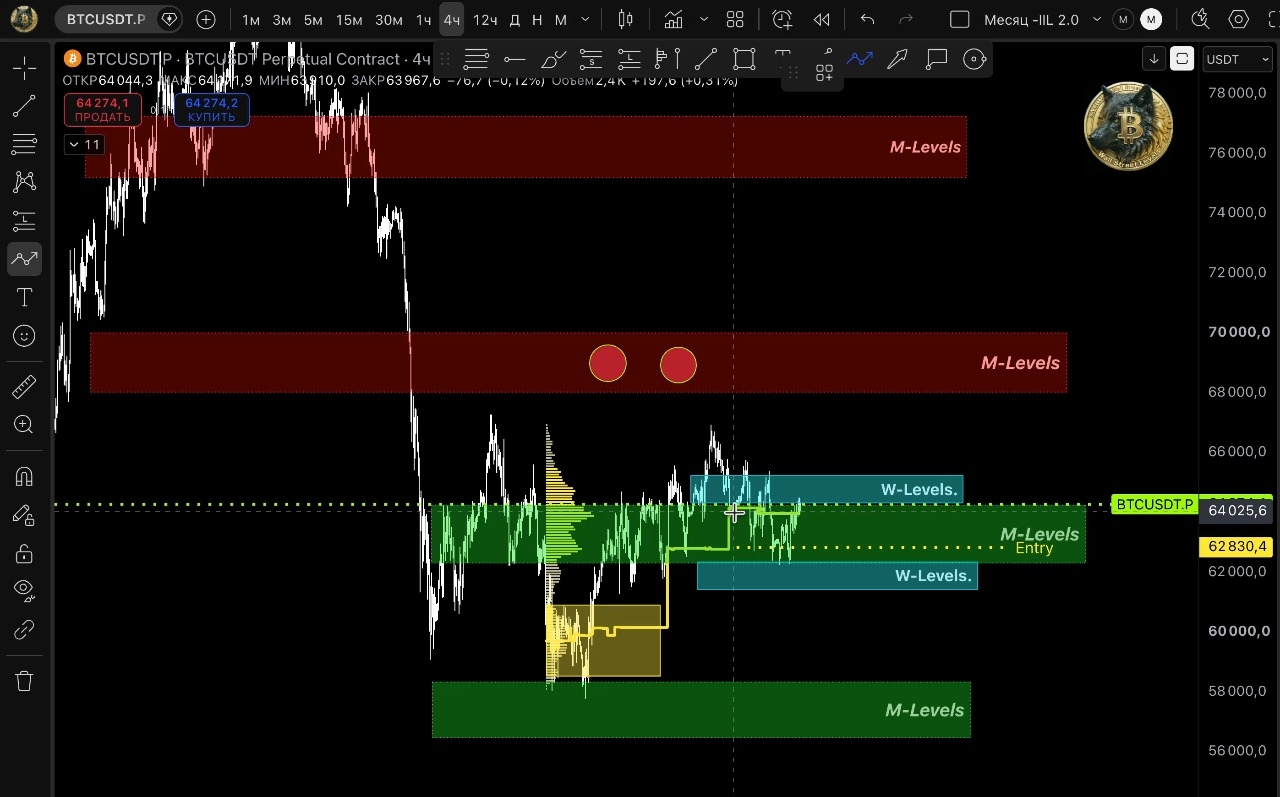Open the quick search lightning icon

(1201, 19)
